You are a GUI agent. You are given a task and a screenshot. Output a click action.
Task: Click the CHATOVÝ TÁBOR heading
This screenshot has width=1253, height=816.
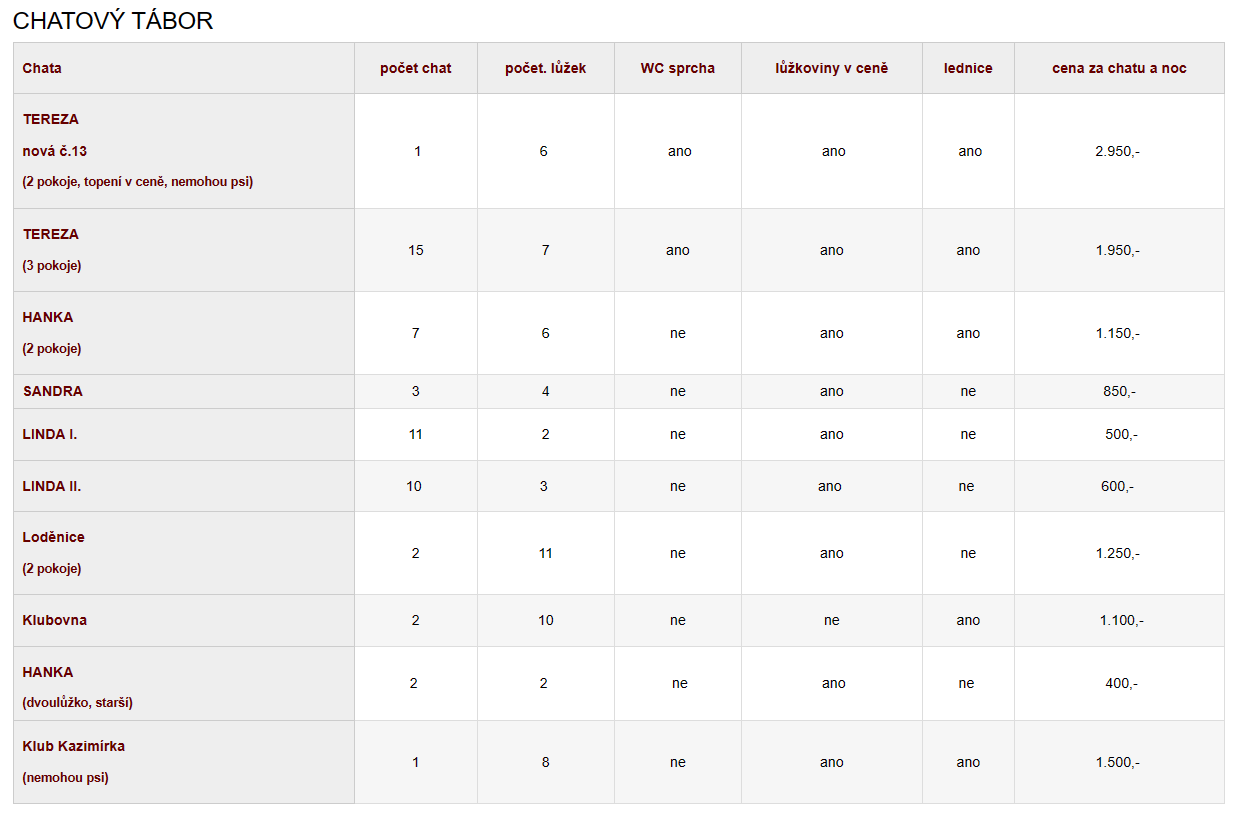[x=113, y=21]
